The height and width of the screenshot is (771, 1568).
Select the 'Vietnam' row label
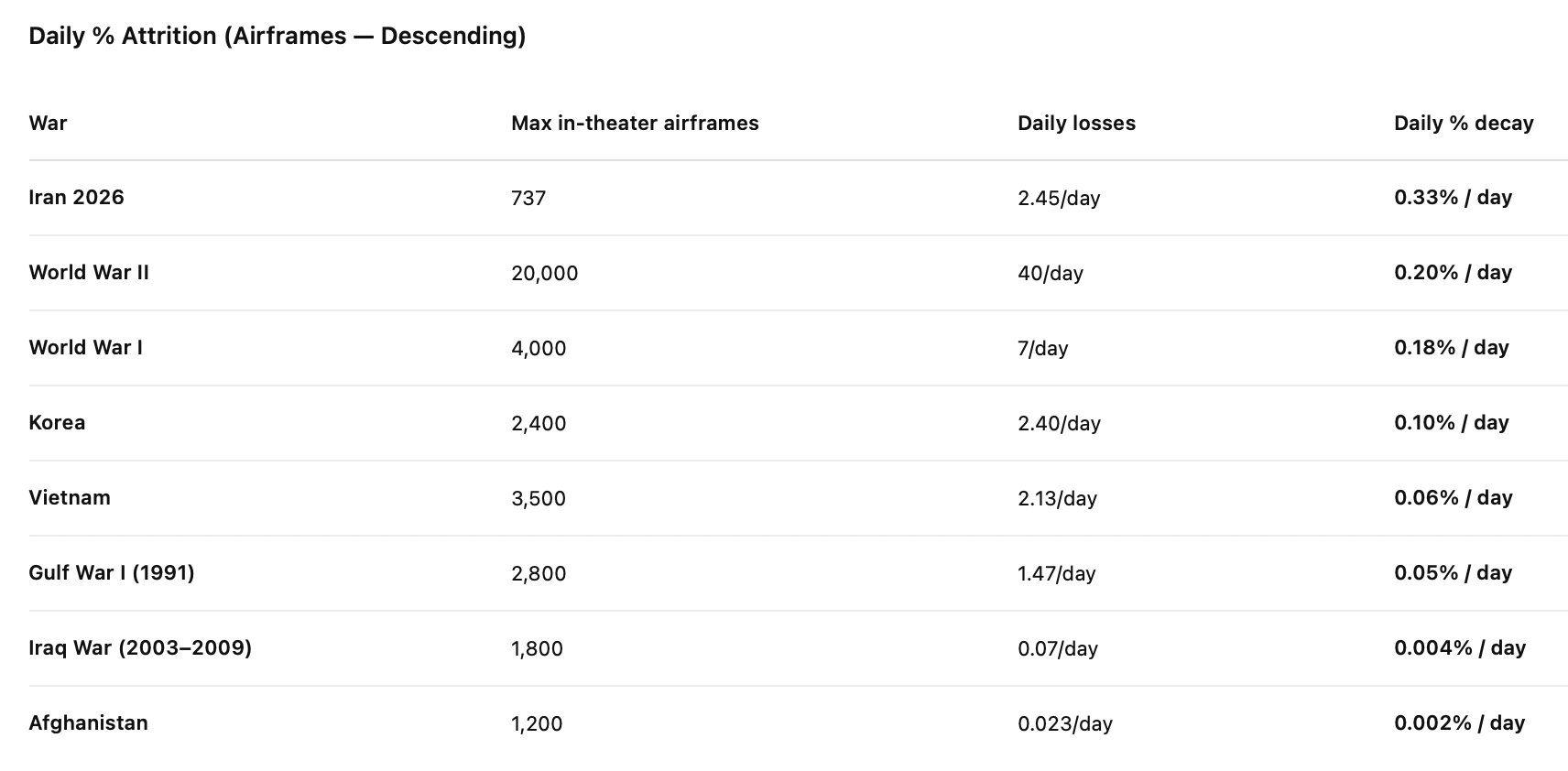(70, 497)
